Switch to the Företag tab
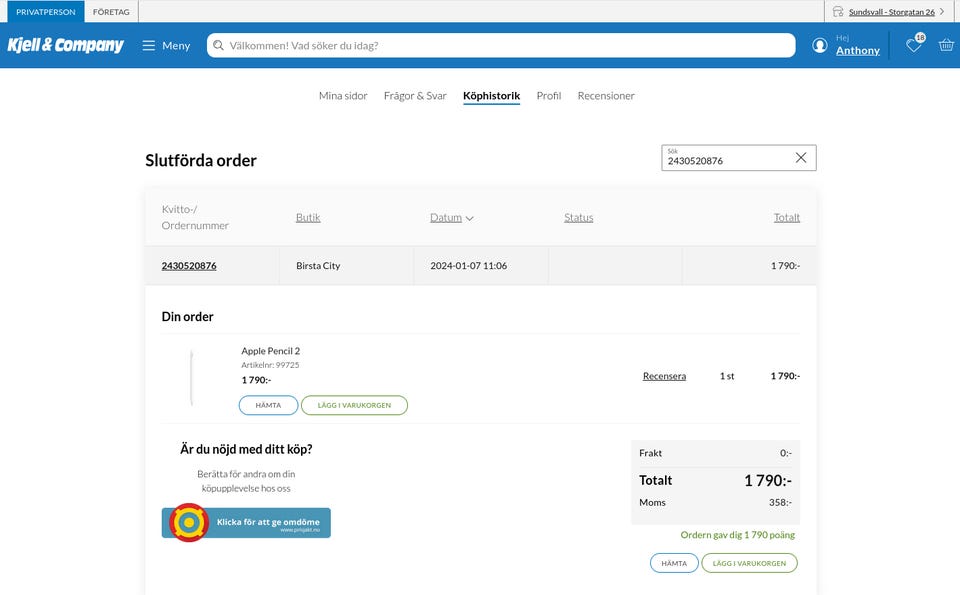 tap(110, 12)
